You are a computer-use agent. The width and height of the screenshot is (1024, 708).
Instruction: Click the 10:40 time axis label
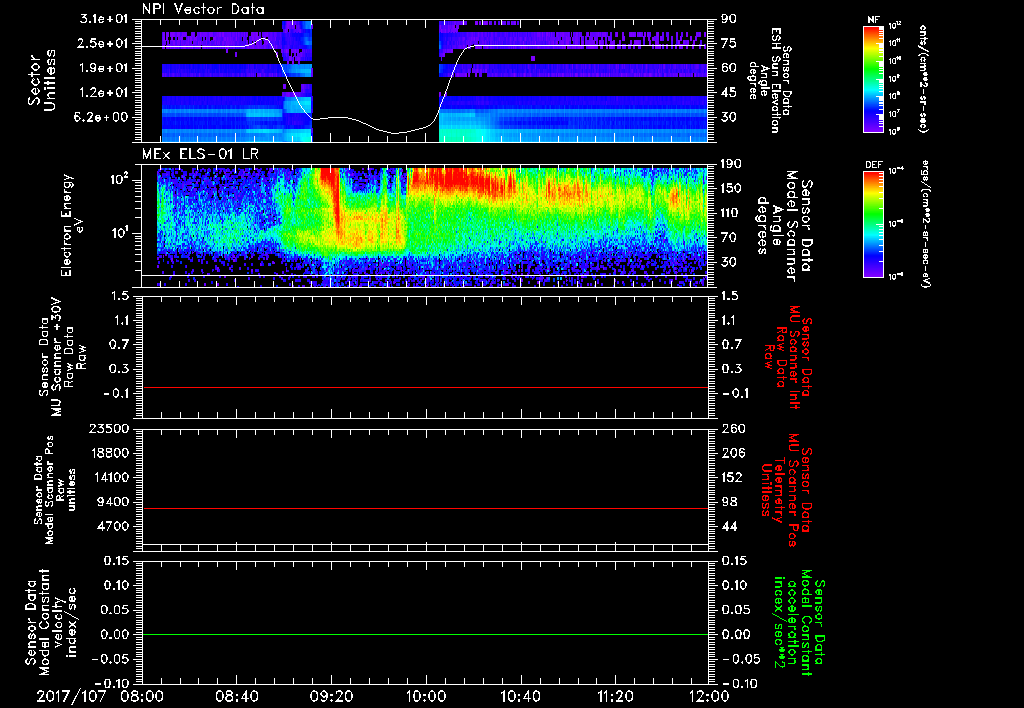pos(520,696)
